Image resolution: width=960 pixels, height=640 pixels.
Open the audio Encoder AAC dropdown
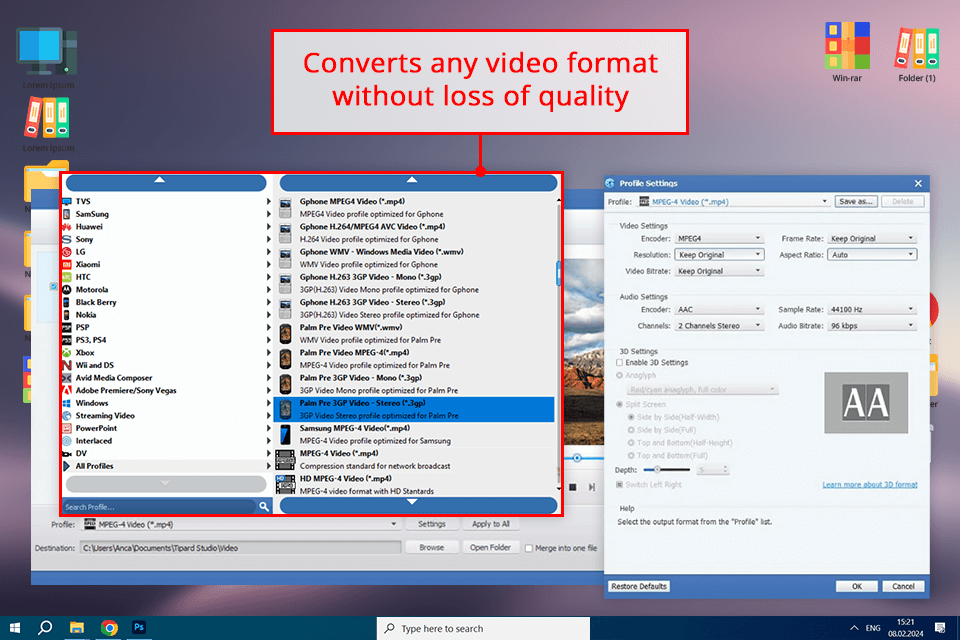pyautogui.click(x=719, y=309)
